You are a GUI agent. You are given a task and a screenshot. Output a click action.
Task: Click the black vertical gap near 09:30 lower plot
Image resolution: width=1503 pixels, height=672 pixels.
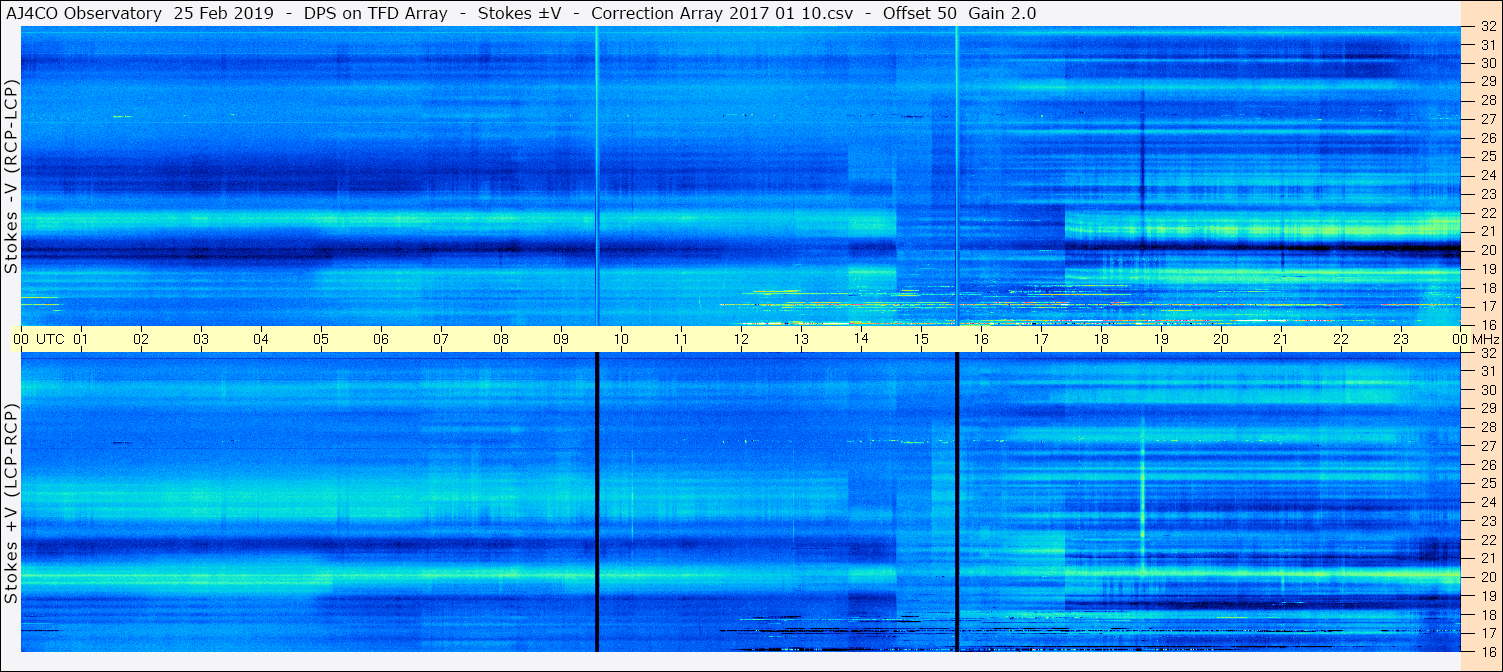click(596, 502)
